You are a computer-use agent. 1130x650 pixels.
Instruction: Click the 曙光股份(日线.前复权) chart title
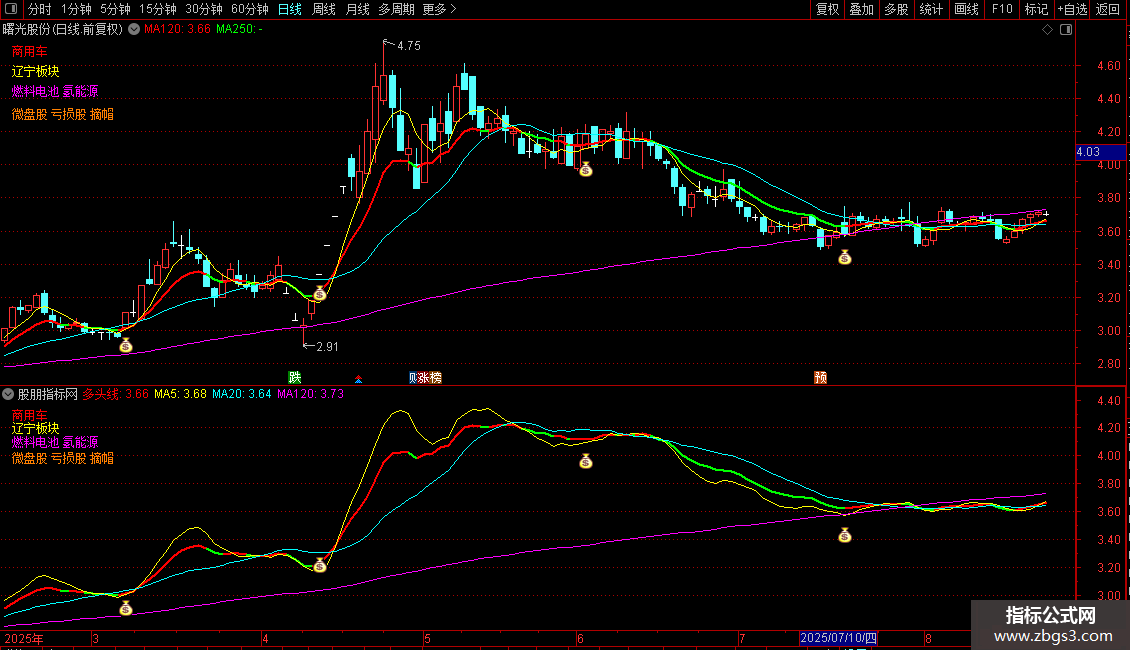[x=63, y=29]
